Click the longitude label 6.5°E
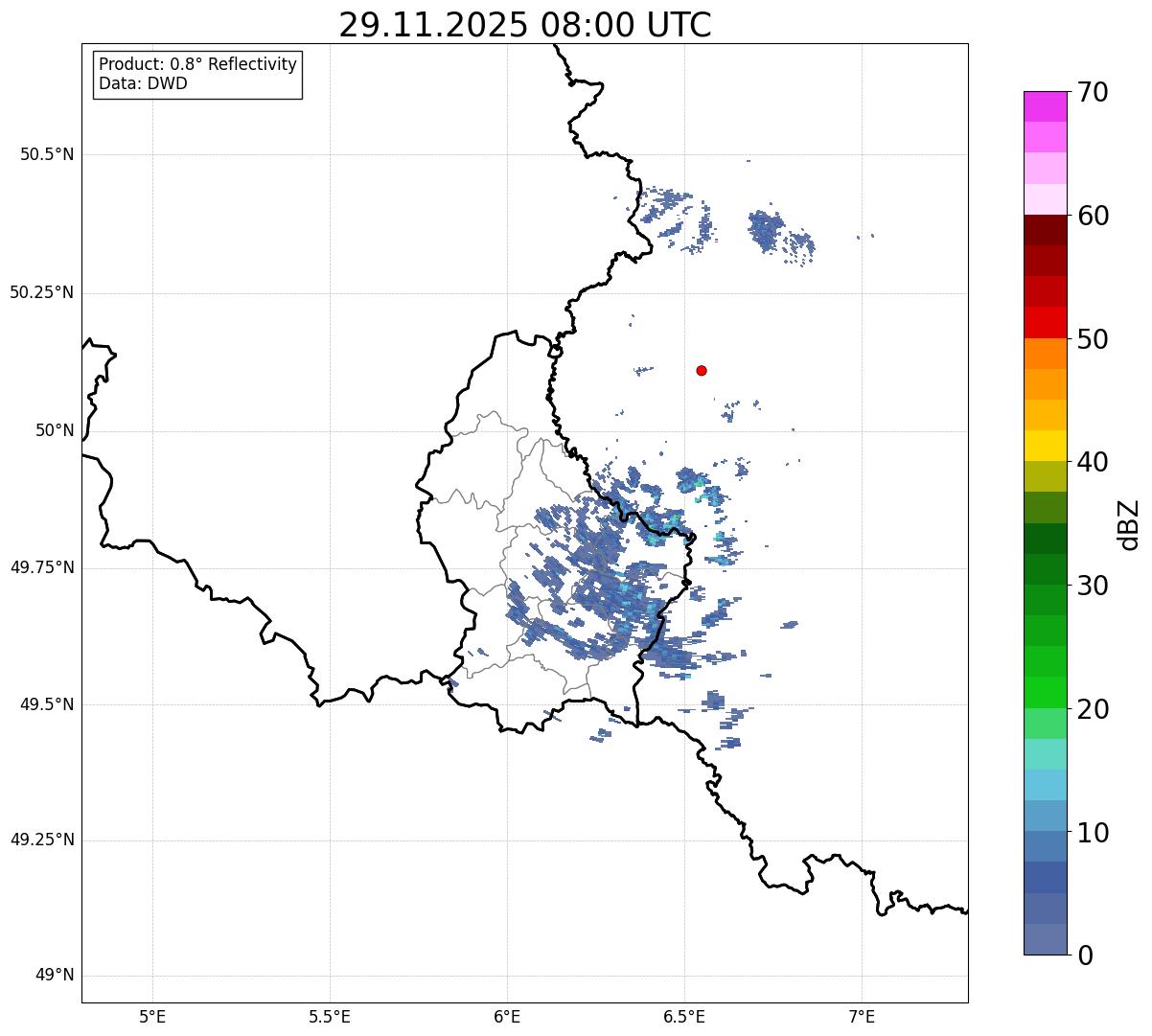This screenshot has width=1152, height=1036. [x=684, y=1016]
